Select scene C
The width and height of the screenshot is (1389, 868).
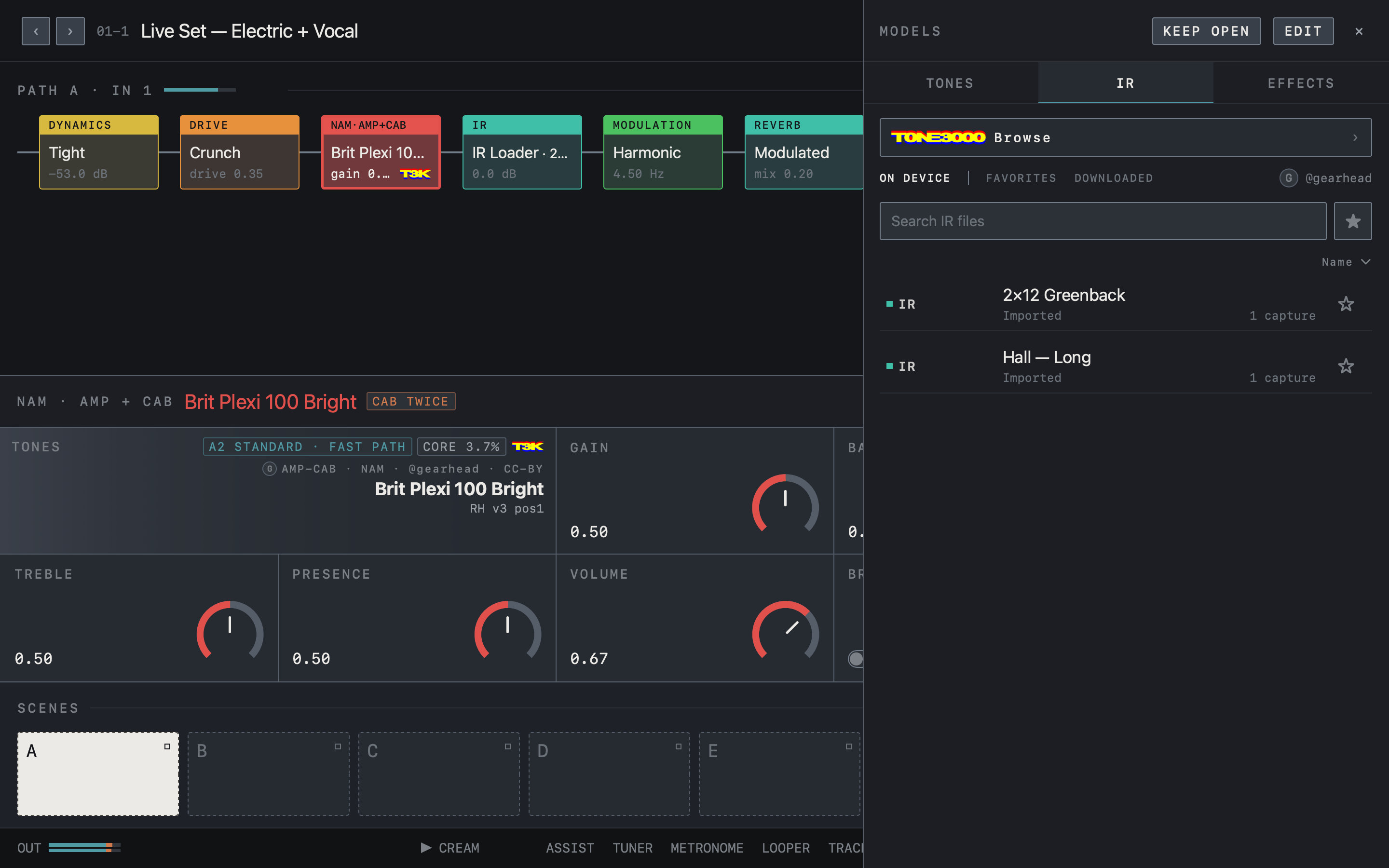point(438,773)
